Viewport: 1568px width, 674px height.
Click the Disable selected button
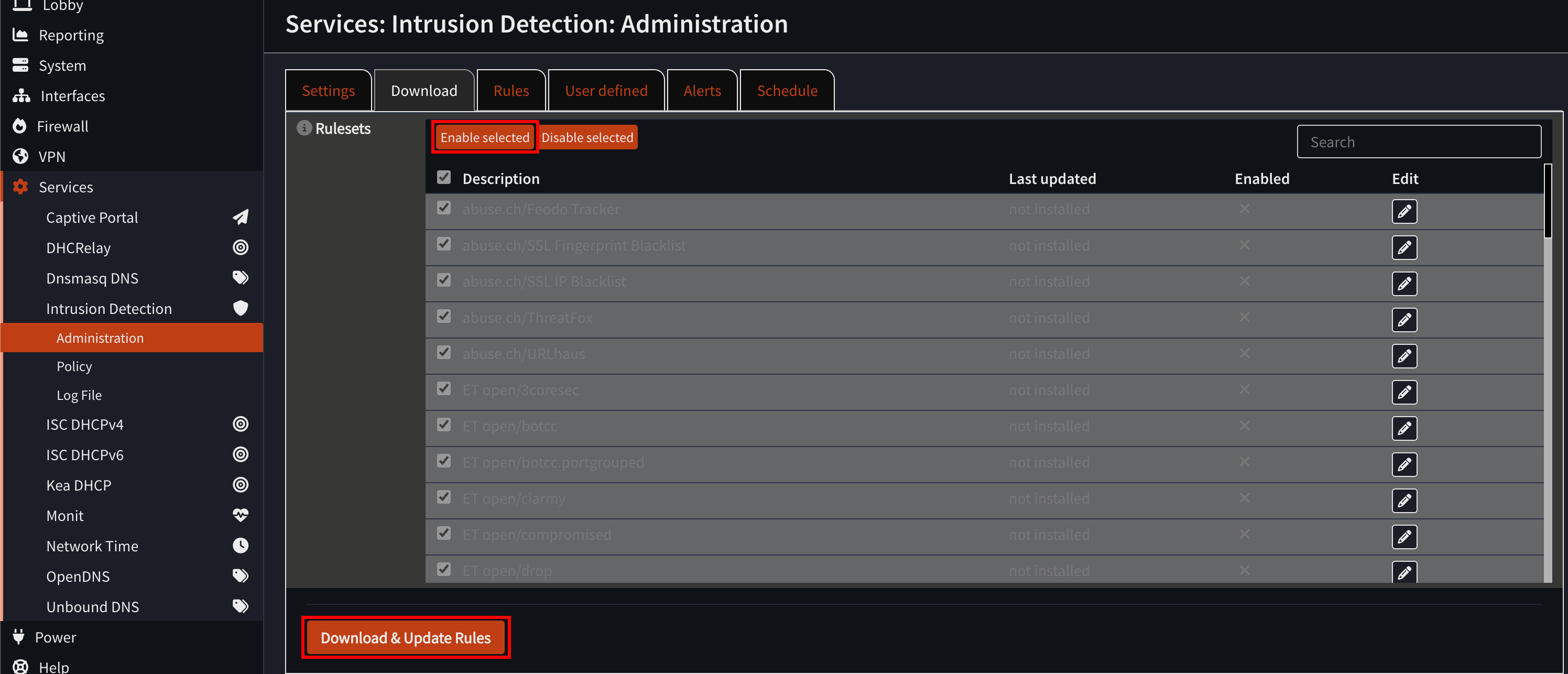(587, 136)
